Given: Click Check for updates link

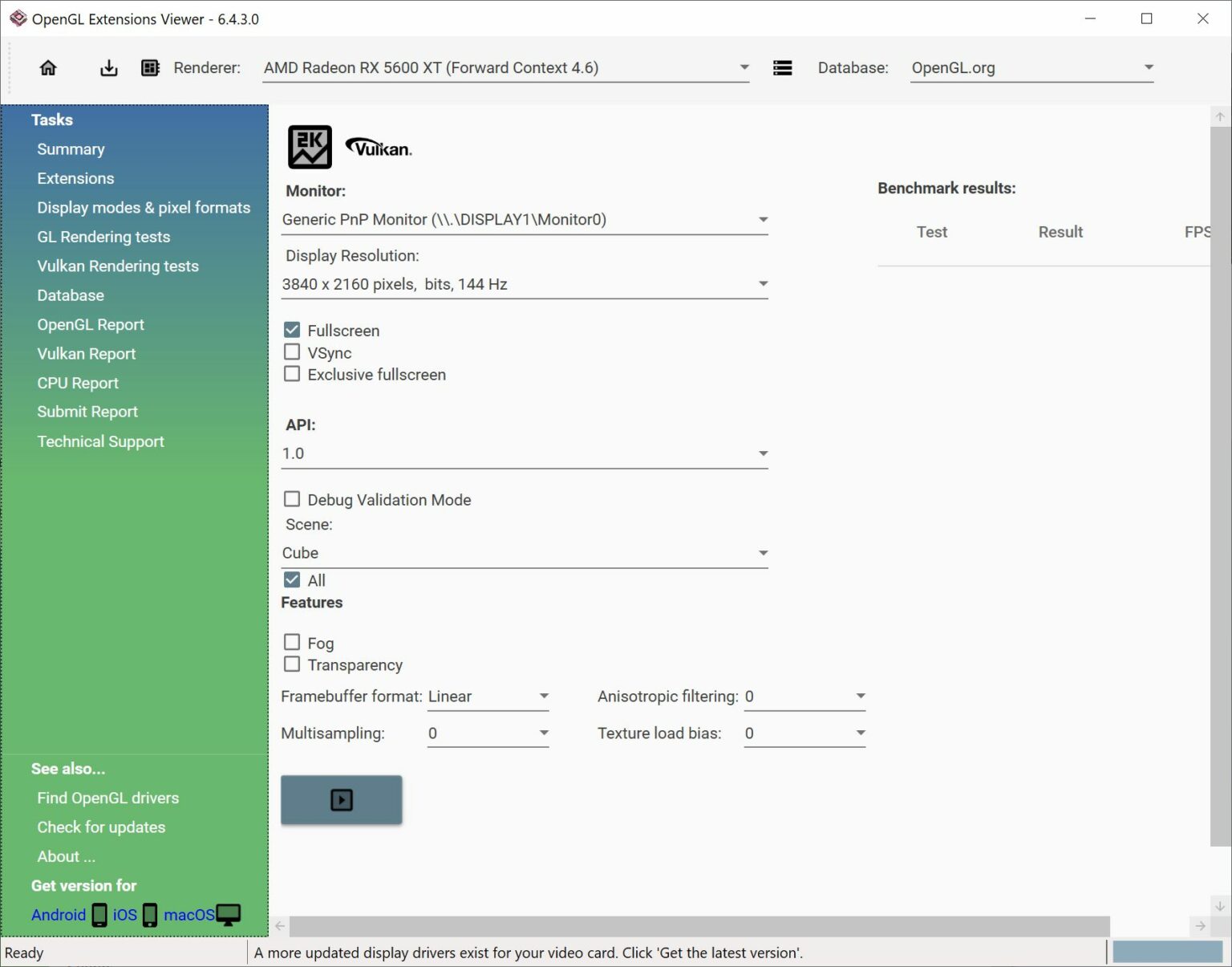Looking at the screenshot, I should tap(101, 827).
